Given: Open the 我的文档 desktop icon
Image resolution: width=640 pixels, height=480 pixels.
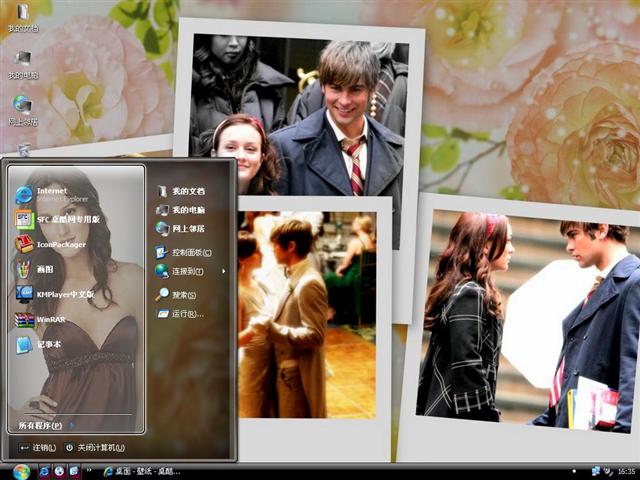Looking at the screenshot, I should tap(22, 17).
